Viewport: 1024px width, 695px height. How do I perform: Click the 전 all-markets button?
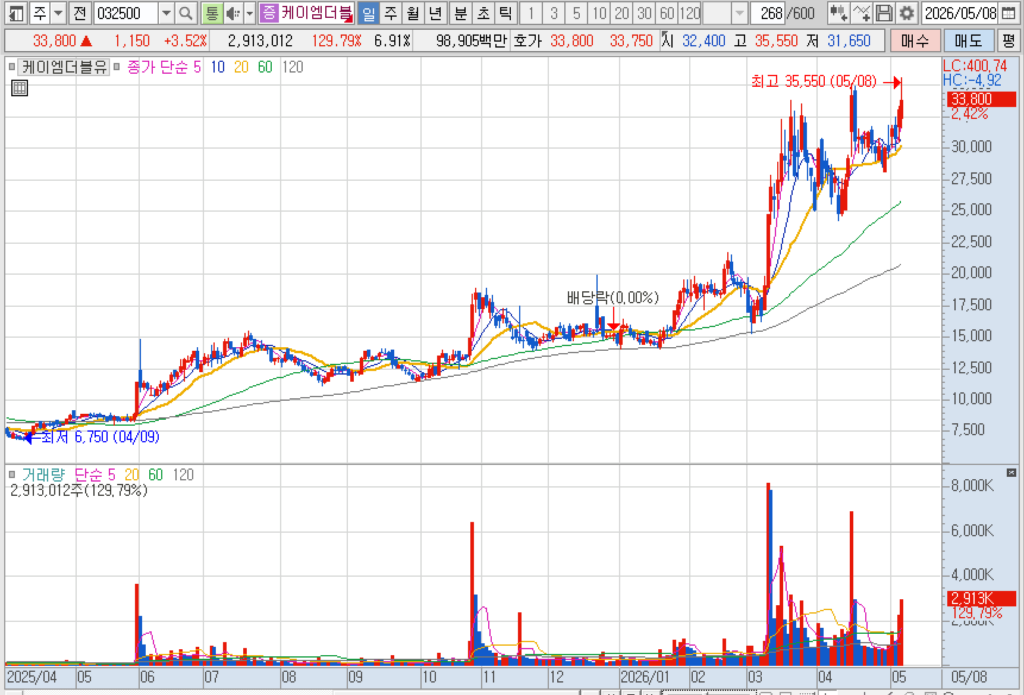coord(79,12)
